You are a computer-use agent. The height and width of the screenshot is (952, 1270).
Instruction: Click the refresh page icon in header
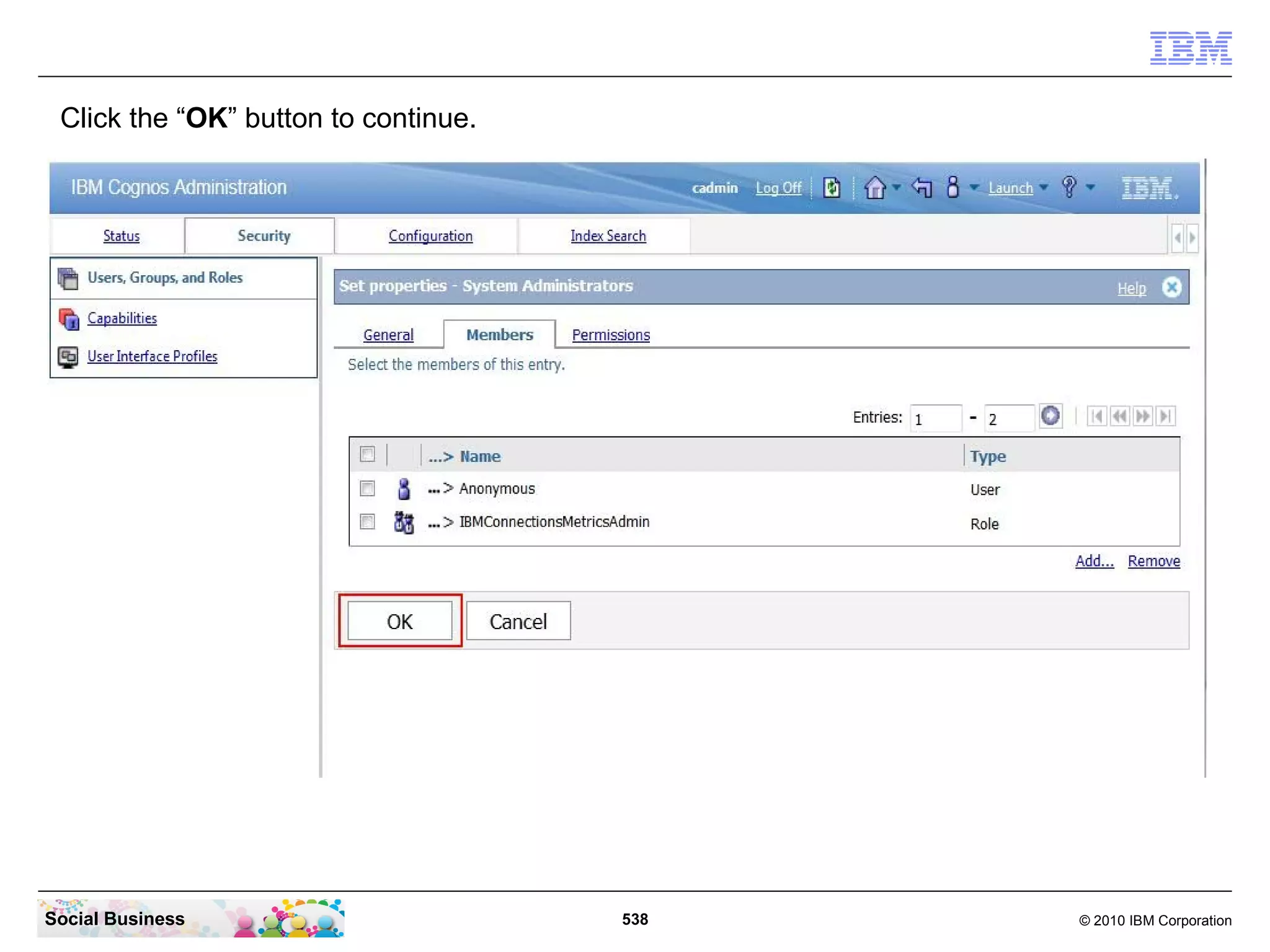coord(831,187)
